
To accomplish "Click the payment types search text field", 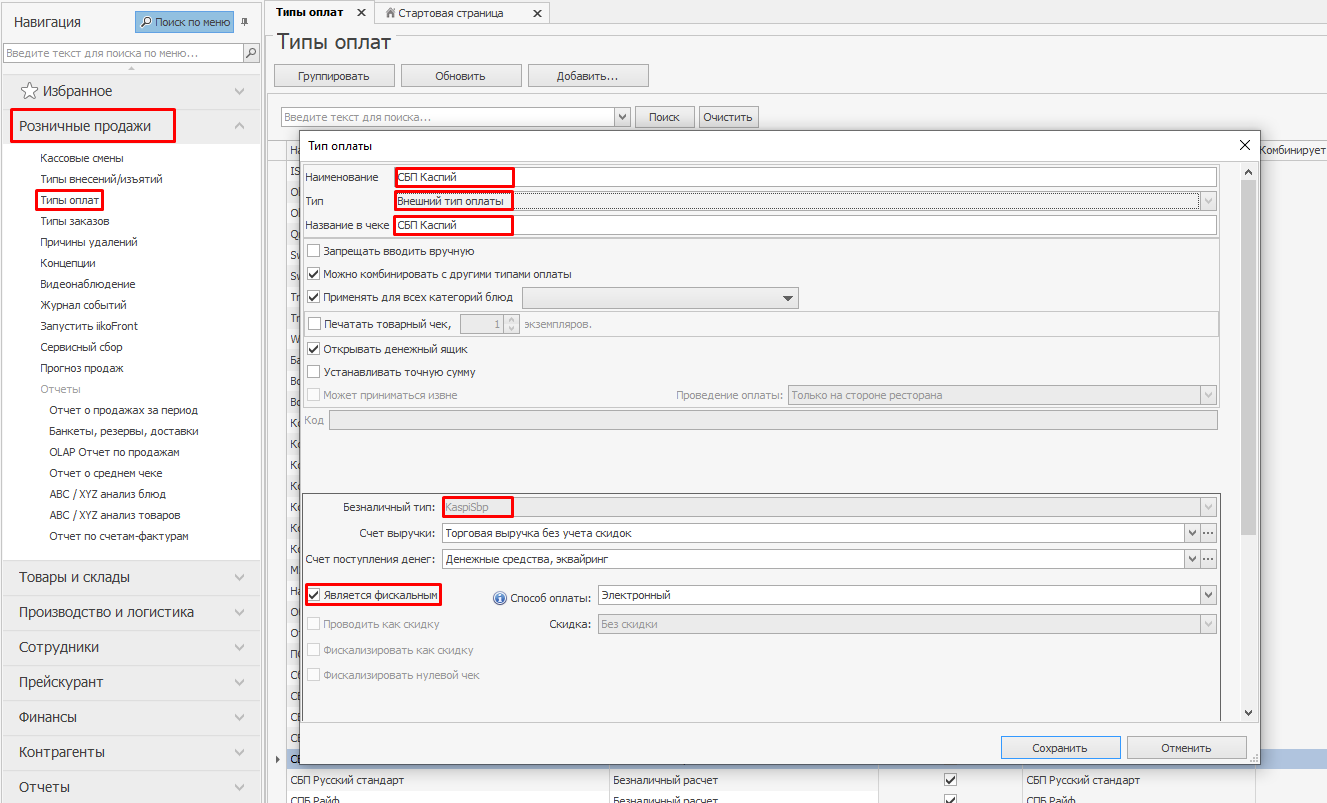I will coord(448,117).
